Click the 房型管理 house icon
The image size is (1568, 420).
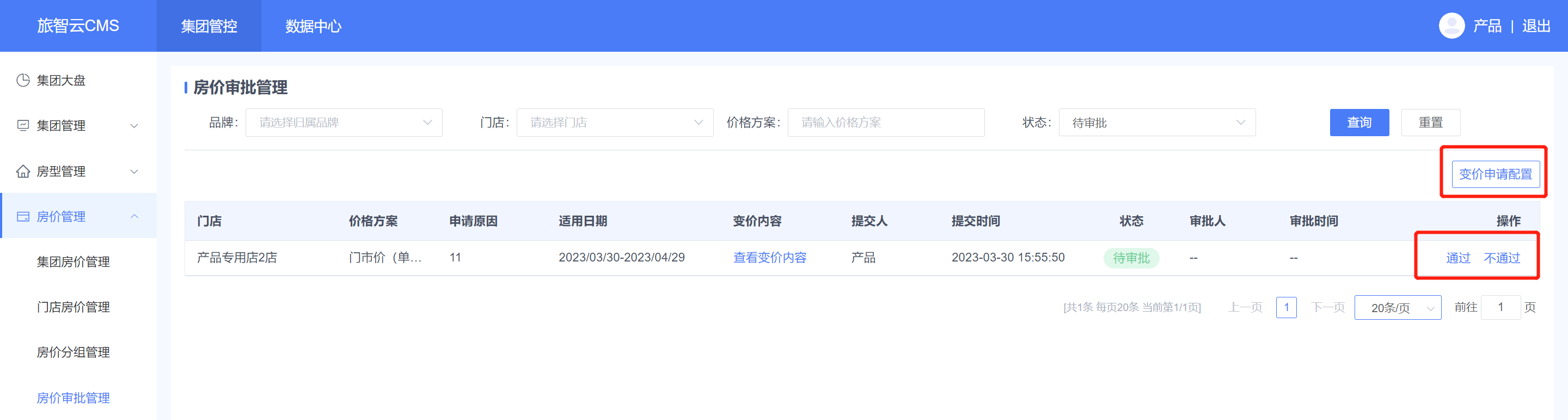pos(23,171)
